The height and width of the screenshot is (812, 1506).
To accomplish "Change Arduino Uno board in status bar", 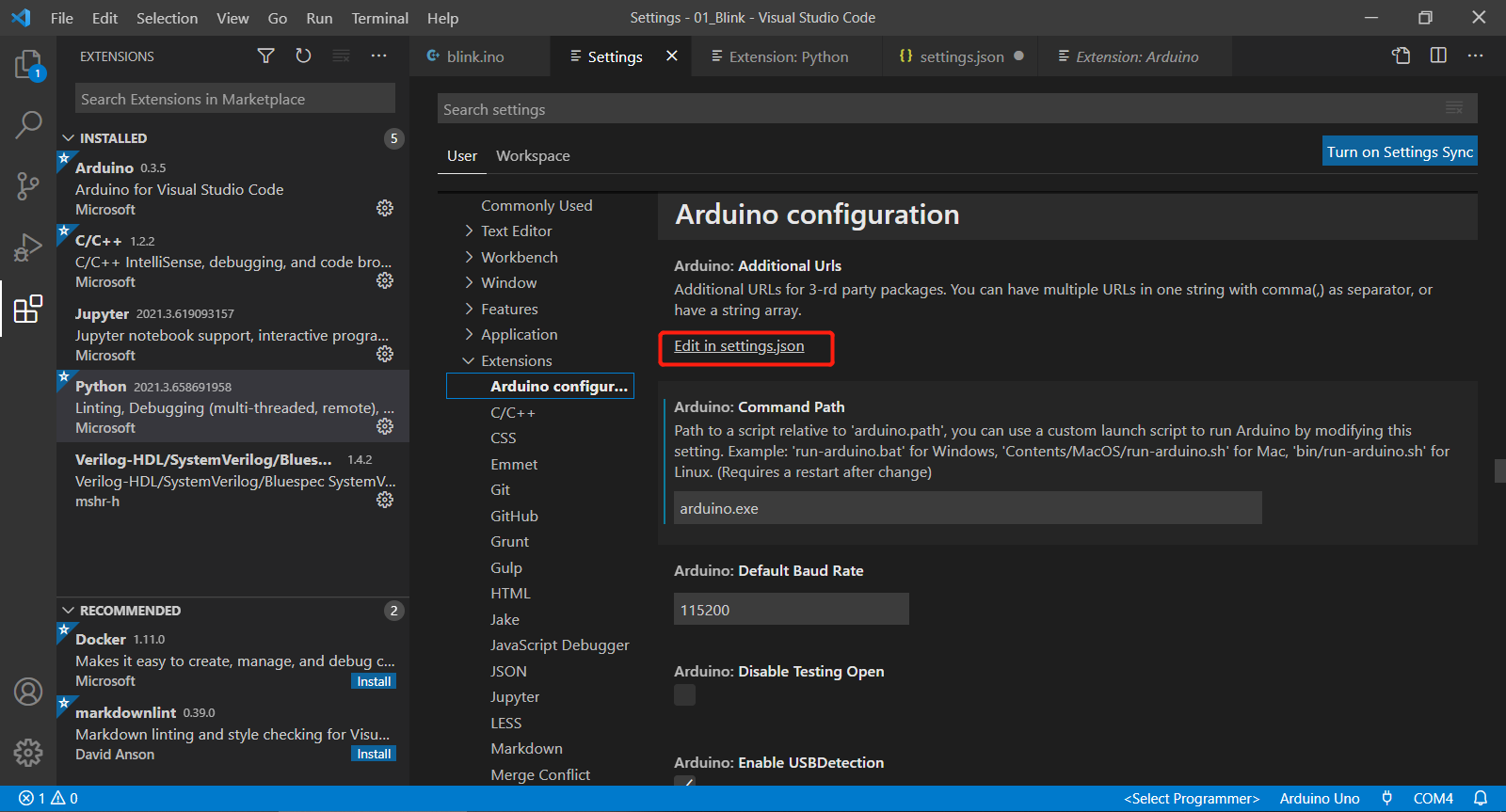I will click(x=1320, y=799).
